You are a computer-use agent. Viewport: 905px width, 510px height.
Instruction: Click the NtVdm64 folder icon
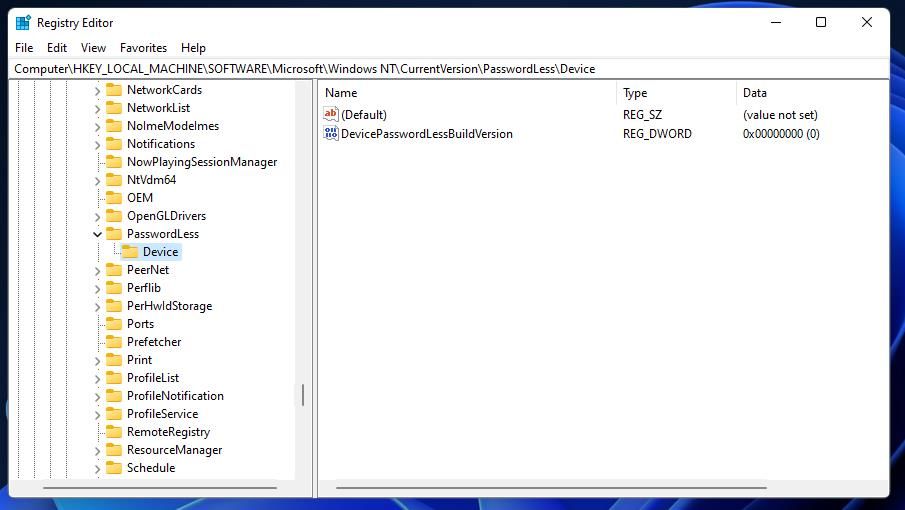114,179
